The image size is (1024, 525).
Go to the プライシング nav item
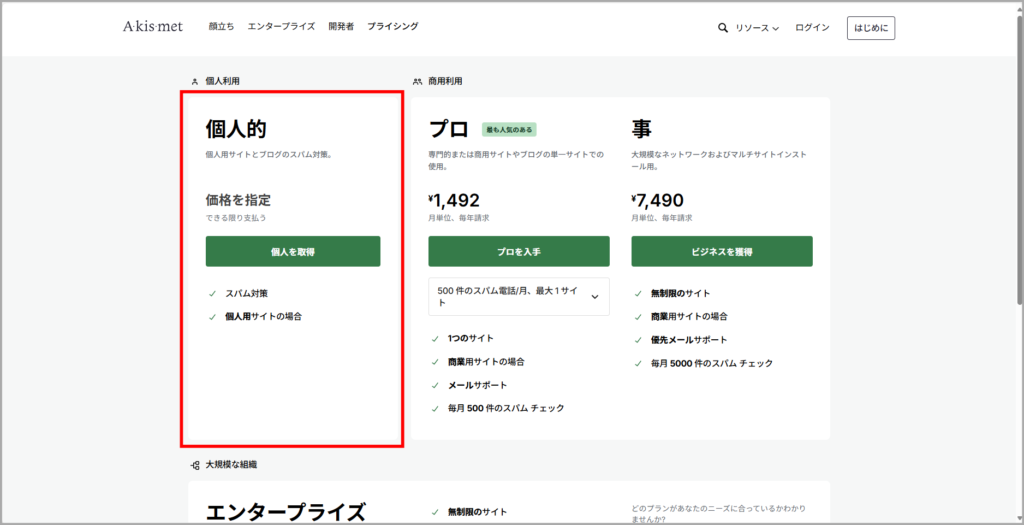coord(392,27)
